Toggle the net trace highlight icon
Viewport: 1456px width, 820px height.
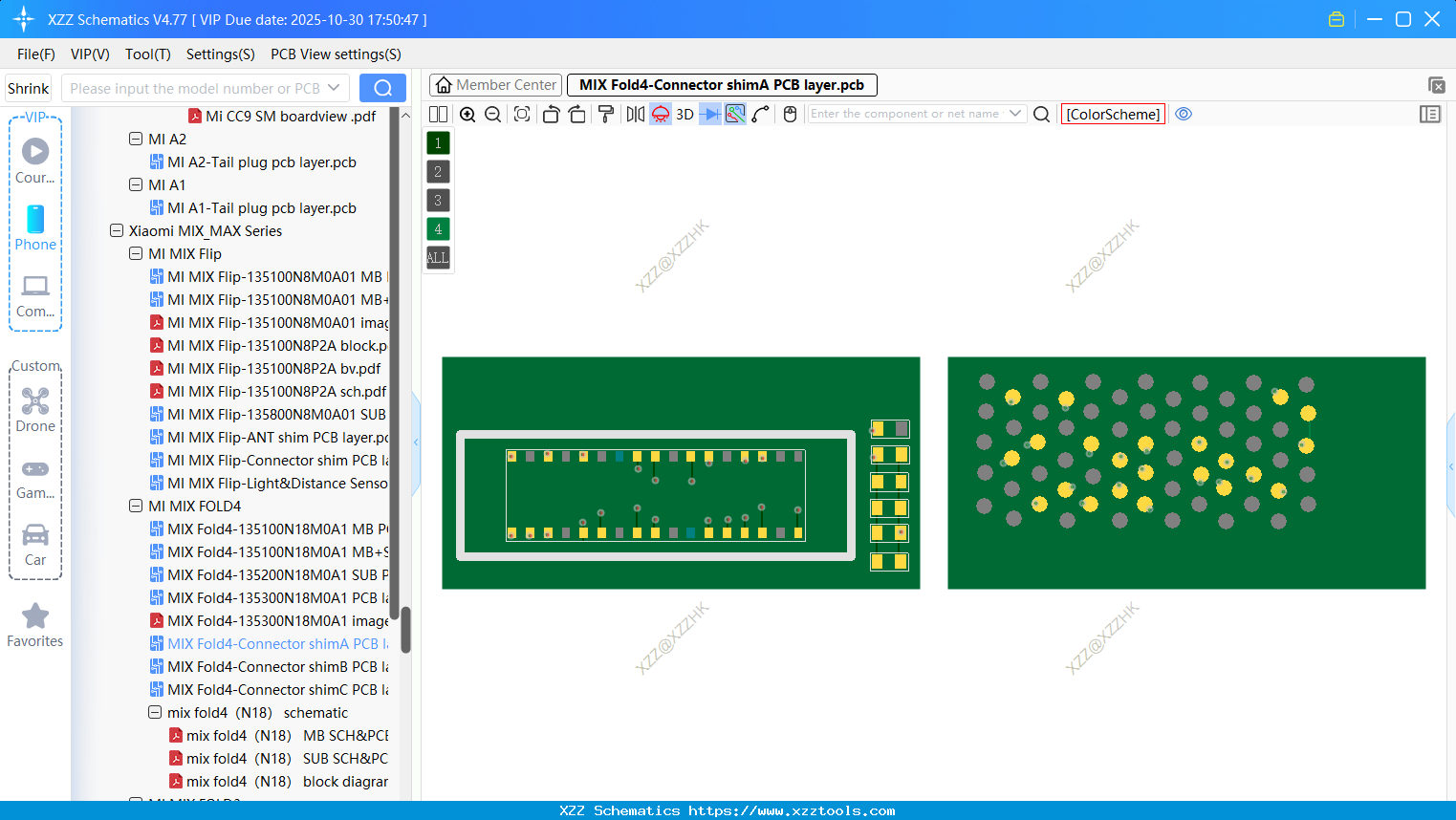coord(735,114)
